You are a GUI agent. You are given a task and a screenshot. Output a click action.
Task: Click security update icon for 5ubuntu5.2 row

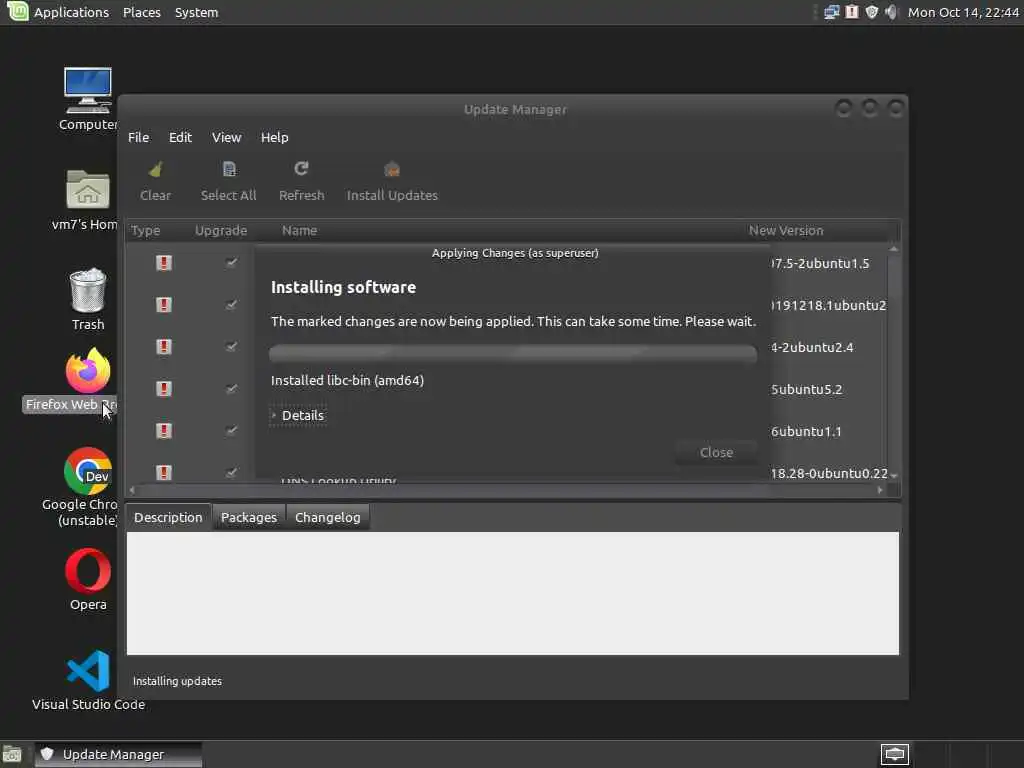(163, 389)
